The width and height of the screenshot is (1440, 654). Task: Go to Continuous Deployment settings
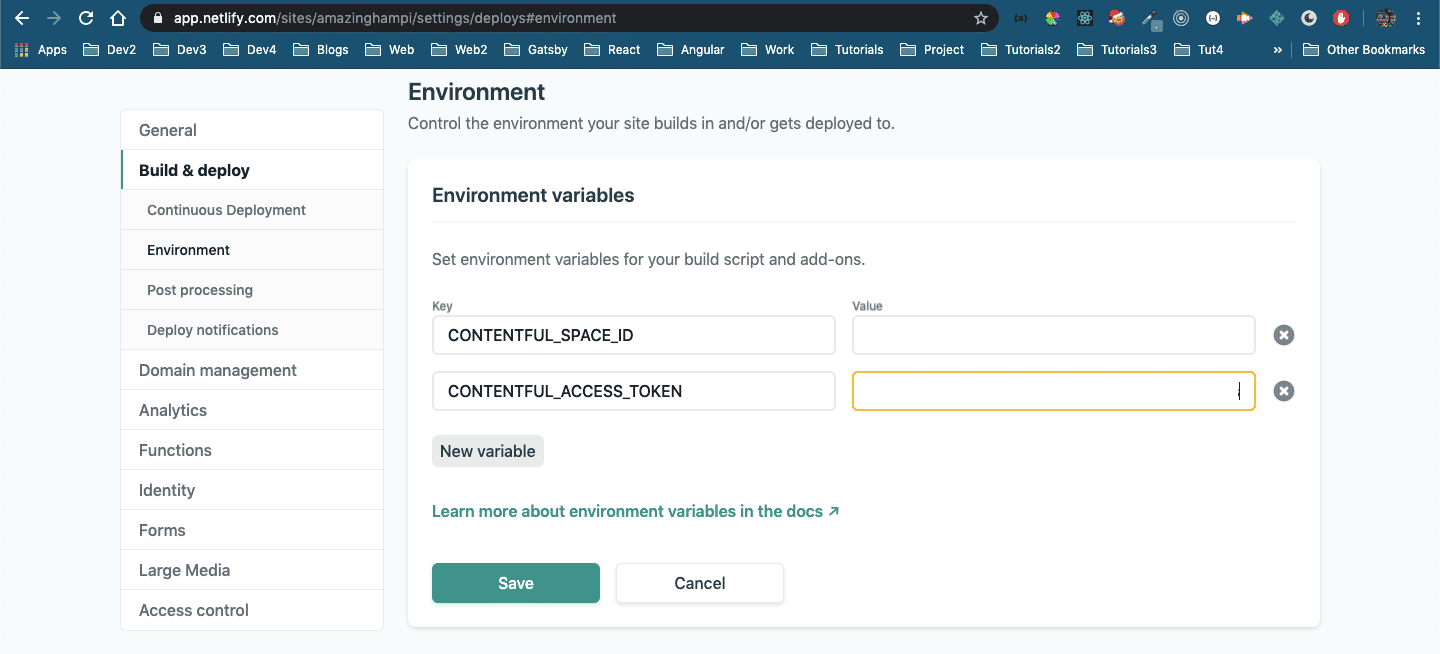tap(252, 210)
